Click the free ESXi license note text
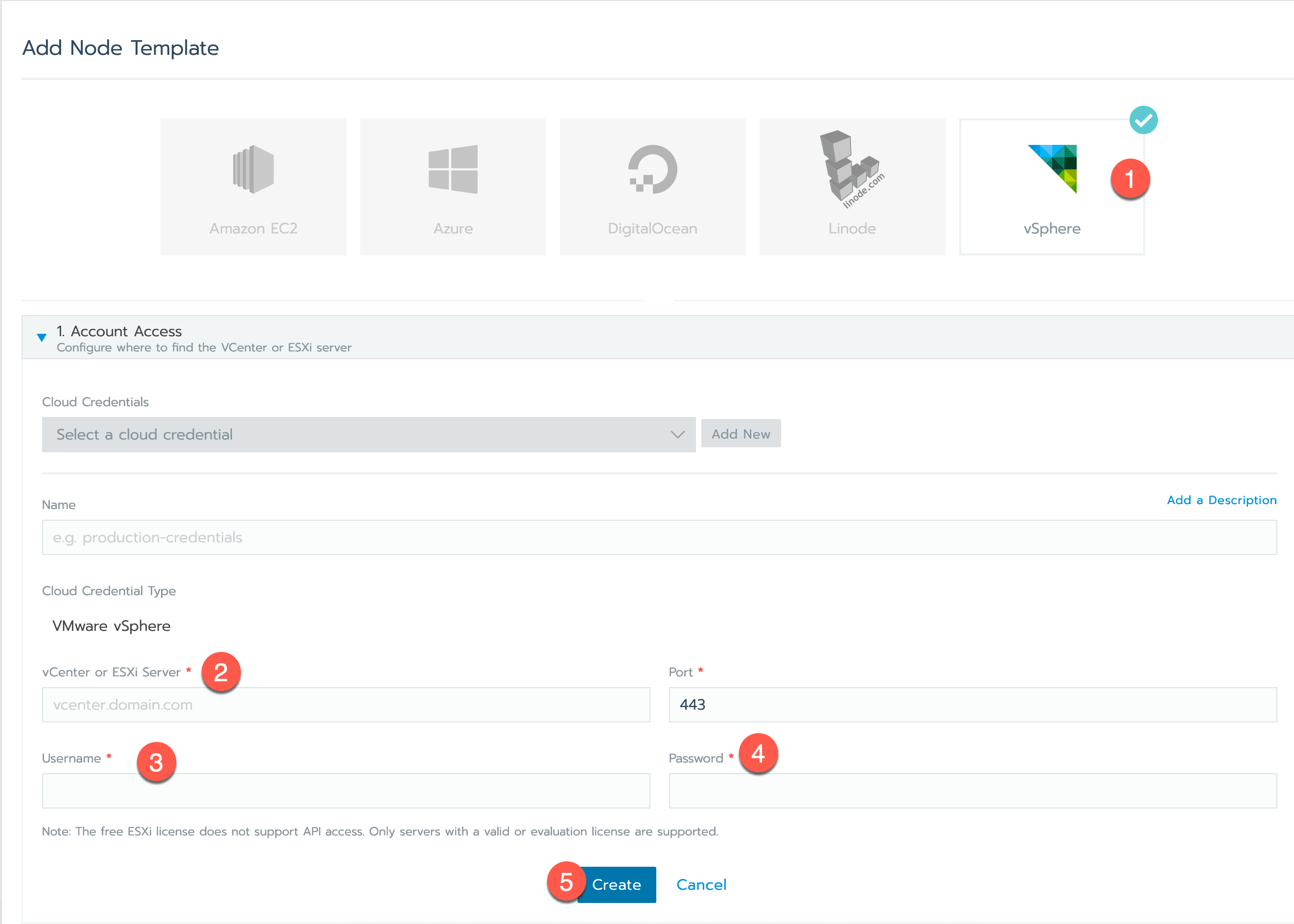Screen dimensions: 1294x924 [380, 832]
